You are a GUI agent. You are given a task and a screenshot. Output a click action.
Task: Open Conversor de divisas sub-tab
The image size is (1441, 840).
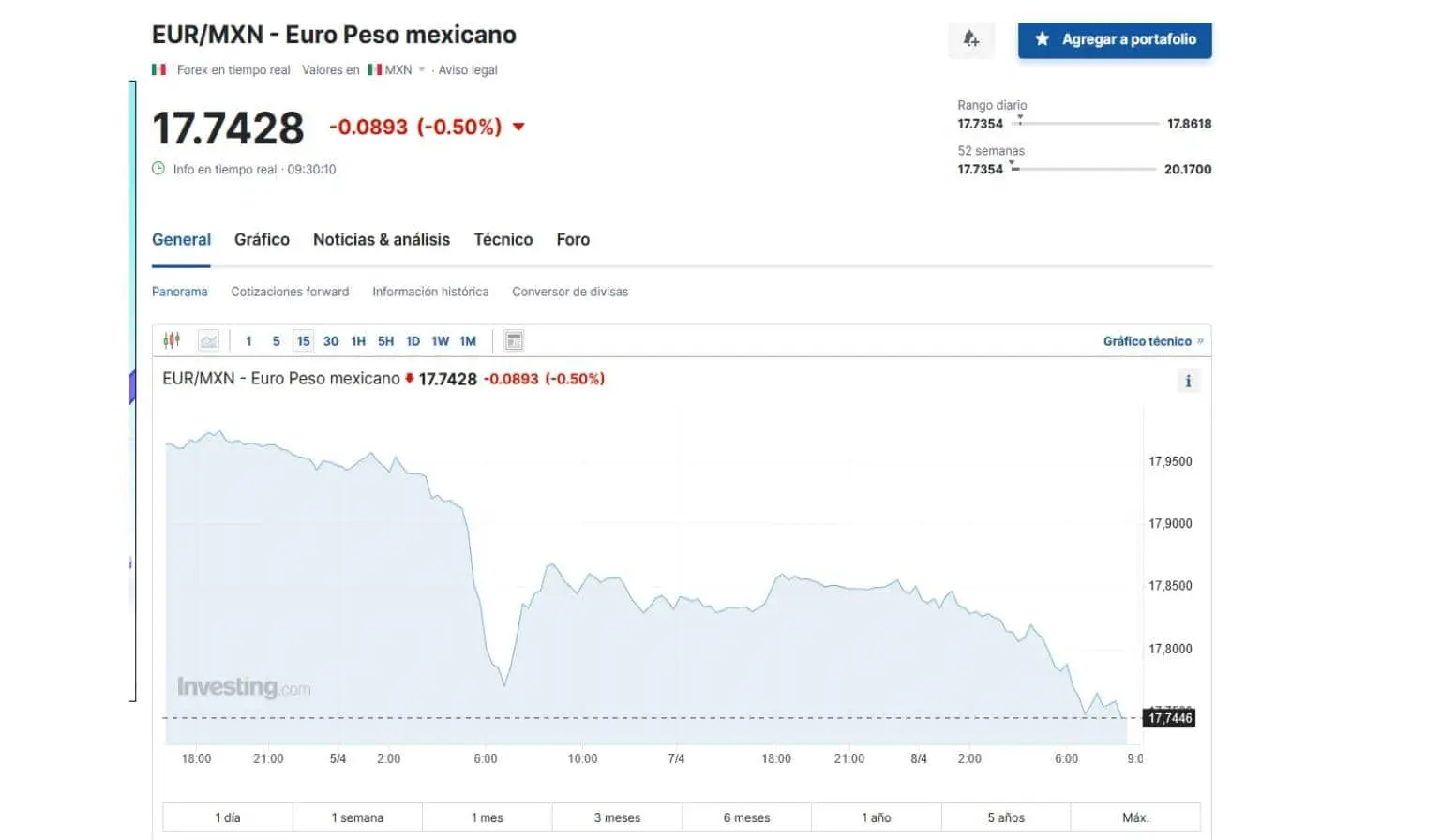[570, 292]
